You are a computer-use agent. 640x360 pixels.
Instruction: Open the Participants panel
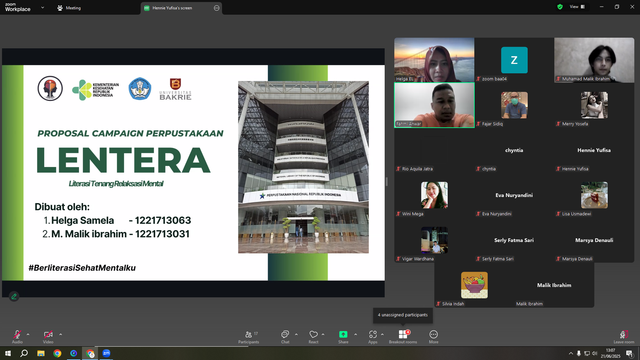(249, 336)
